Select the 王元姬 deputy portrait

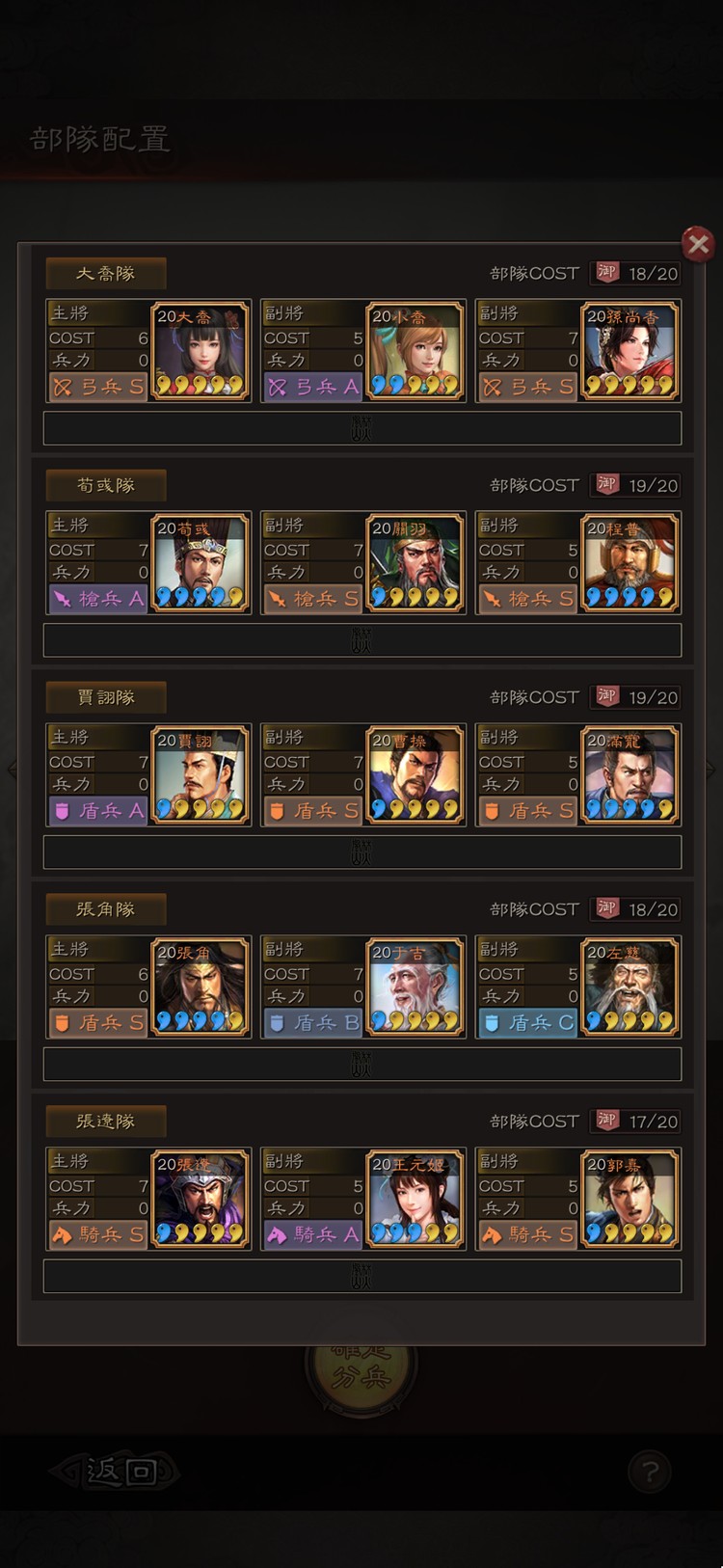point(415,1200)
